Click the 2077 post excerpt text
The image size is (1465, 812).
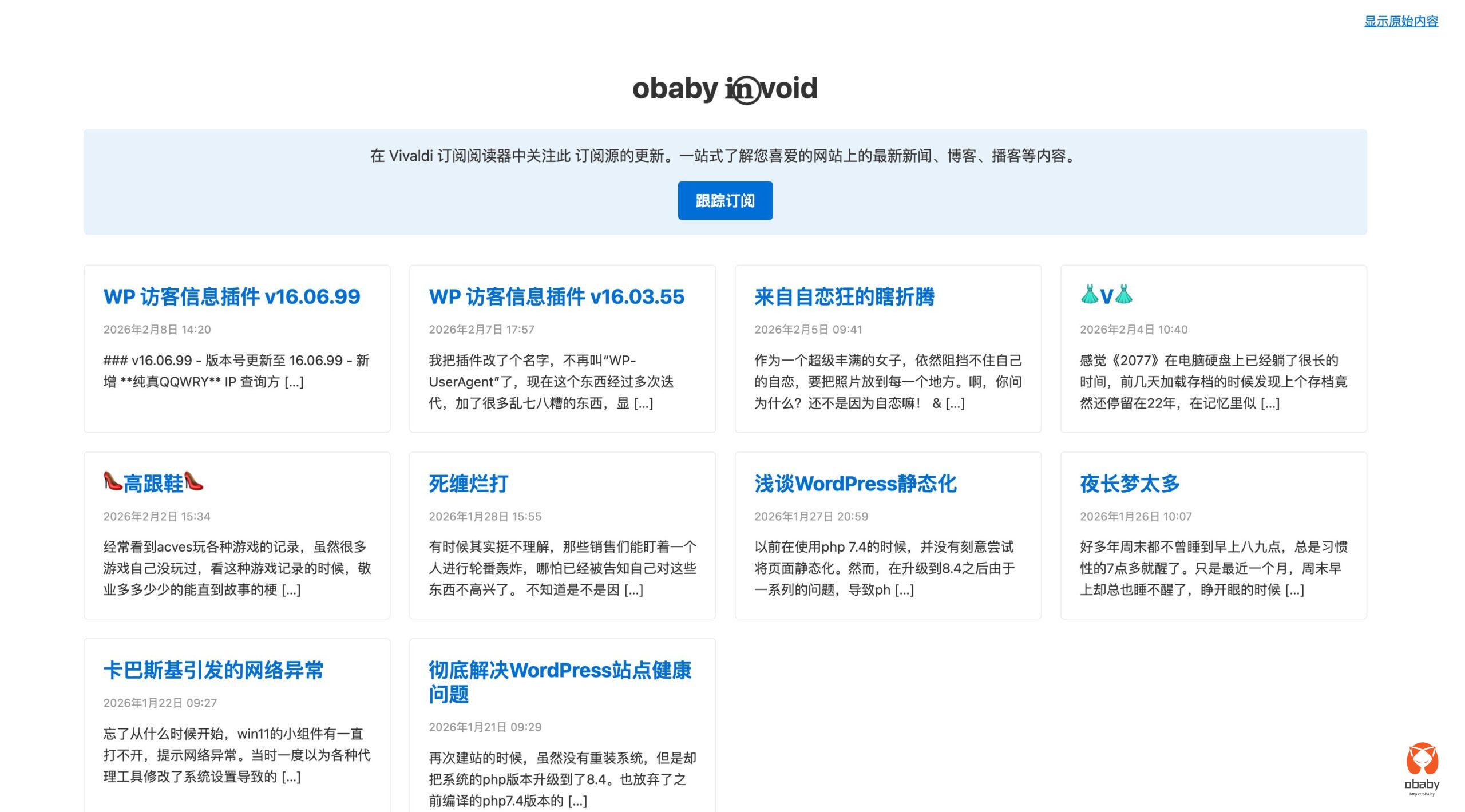(x=1213, y=382)
